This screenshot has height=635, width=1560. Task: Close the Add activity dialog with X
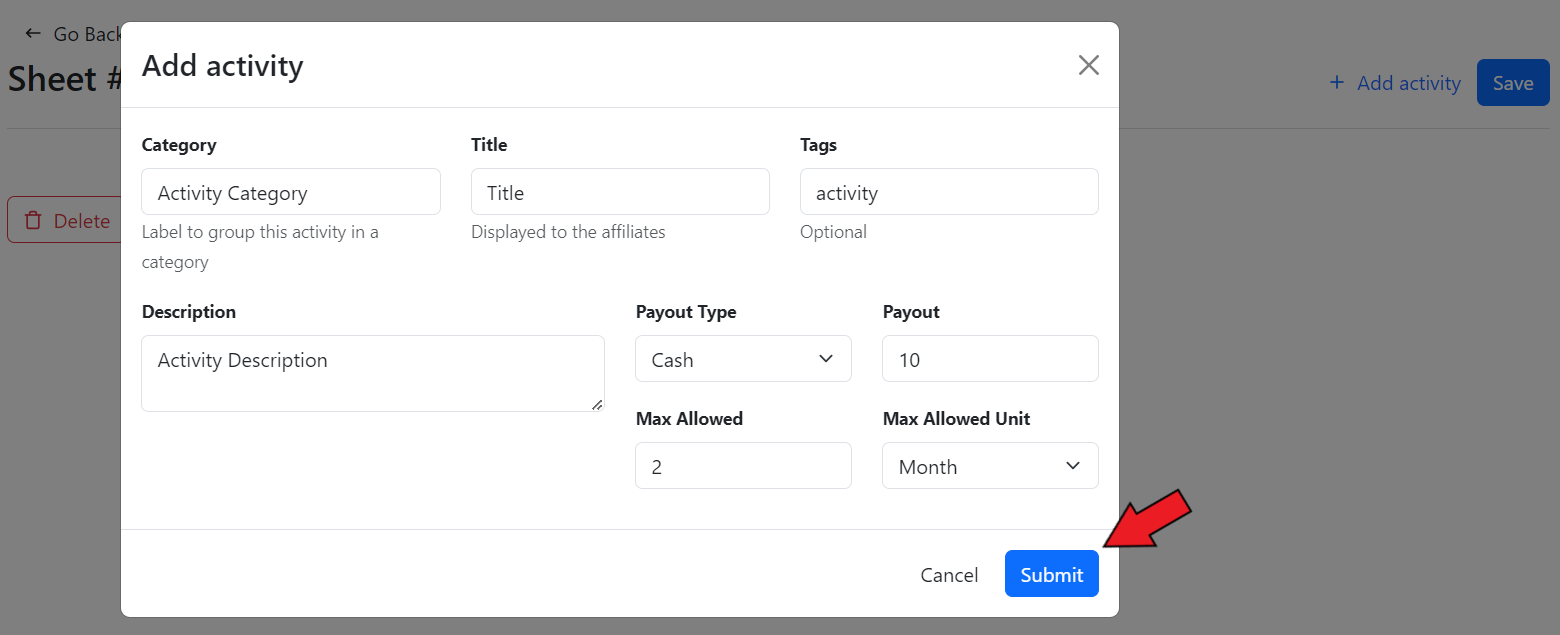(x=1088, y=65)
